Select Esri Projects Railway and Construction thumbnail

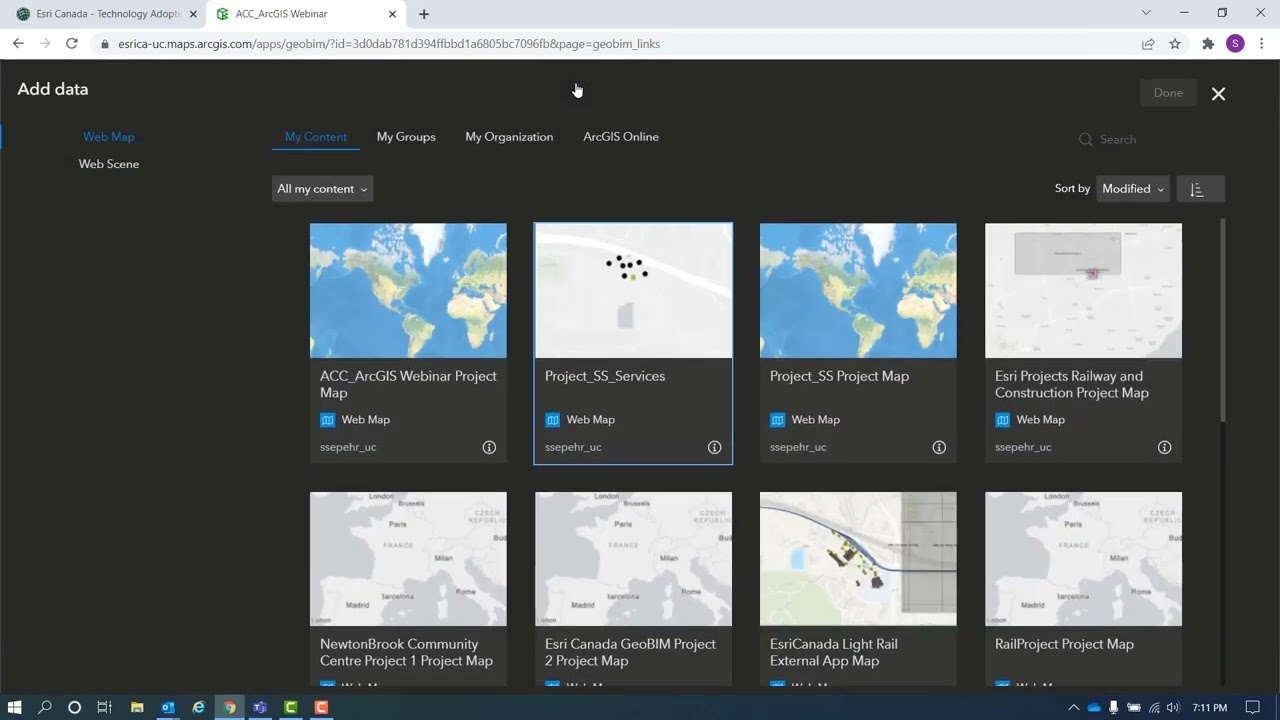(x=1083, y=290)
